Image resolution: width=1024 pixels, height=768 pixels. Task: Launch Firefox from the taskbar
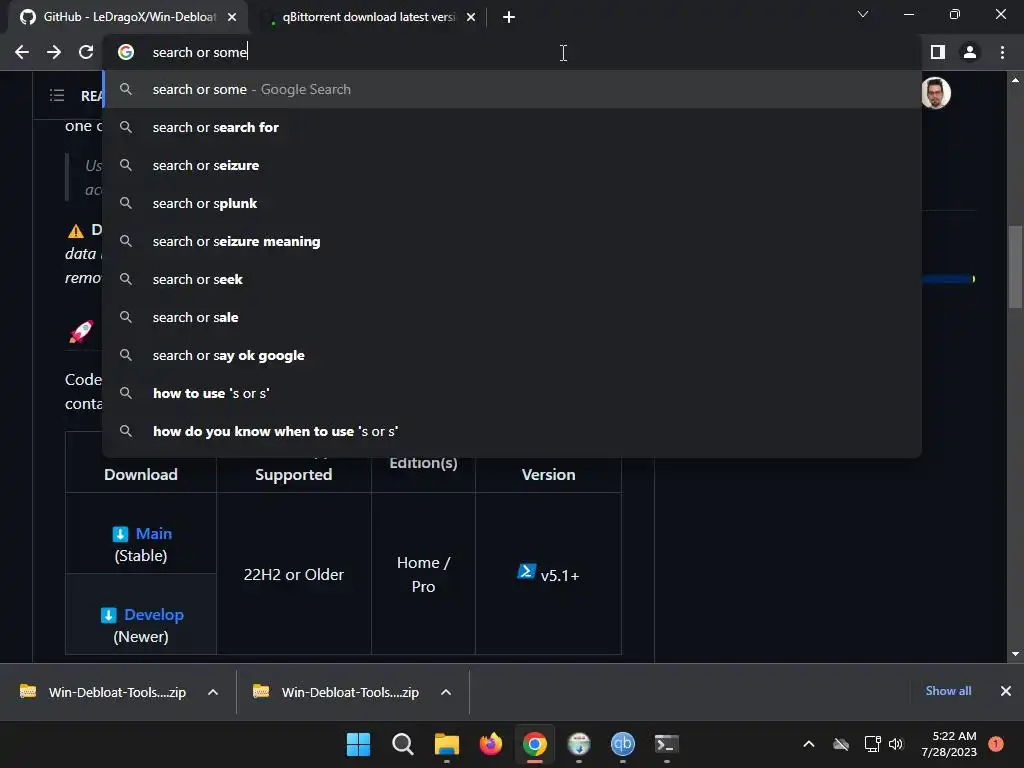click(x=490, y=744)
